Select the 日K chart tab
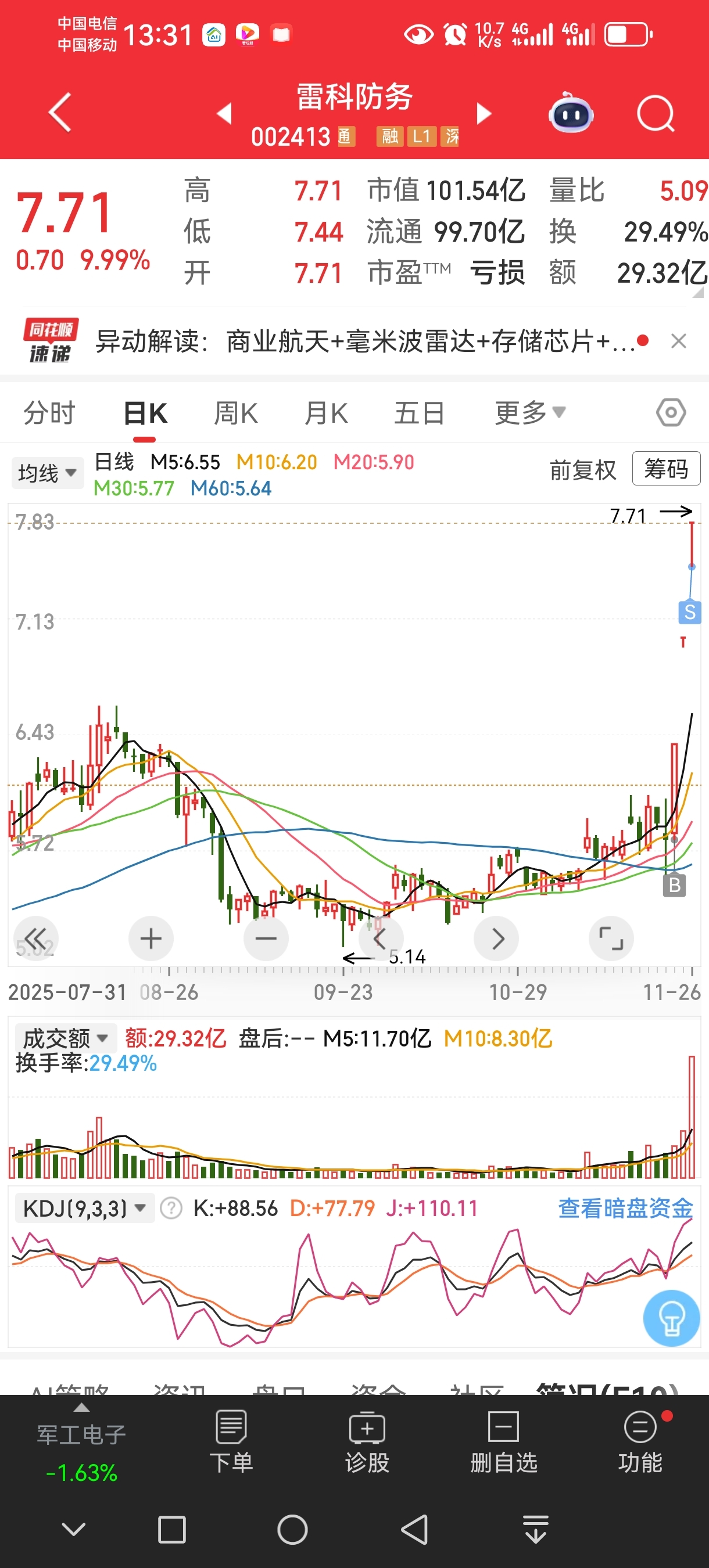709x1568 pixels. 145,413
